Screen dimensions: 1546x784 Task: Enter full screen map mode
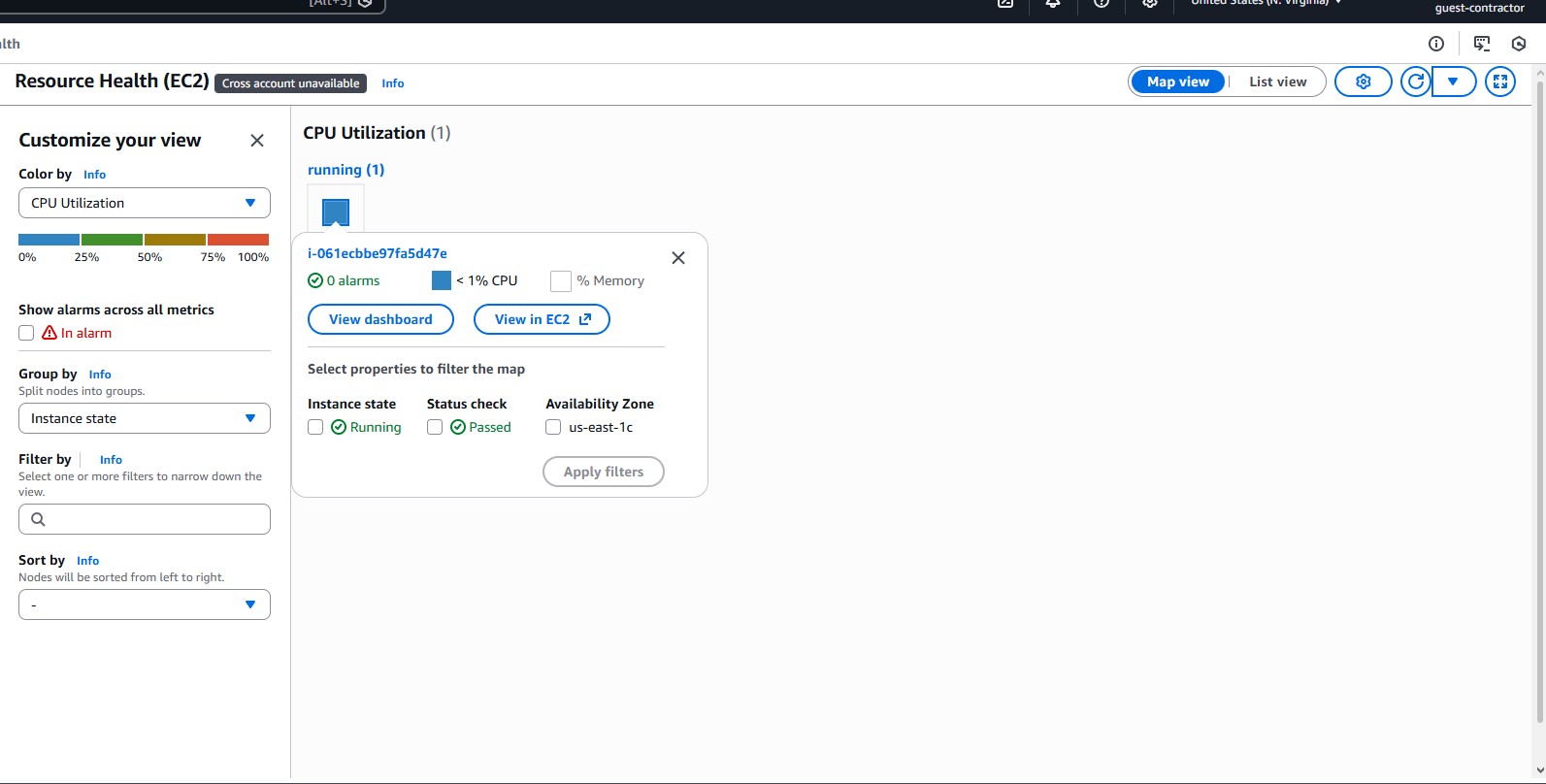[x=1499, y=82]
